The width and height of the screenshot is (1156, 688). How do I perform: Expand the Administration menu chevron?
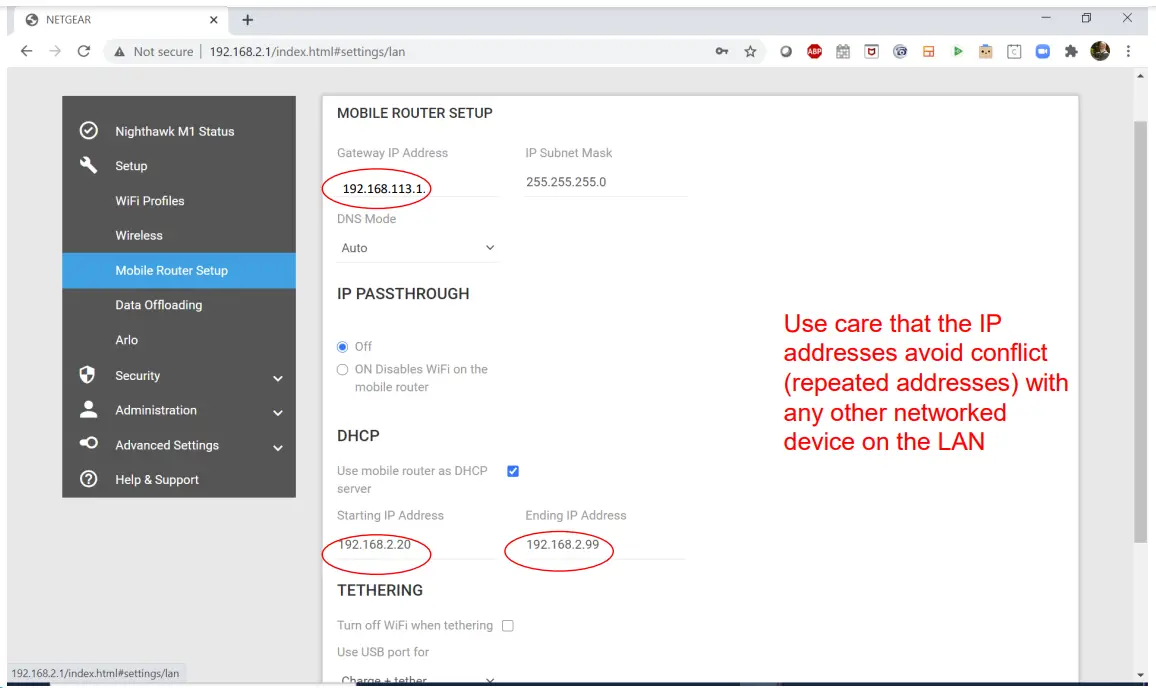point(278,412)
